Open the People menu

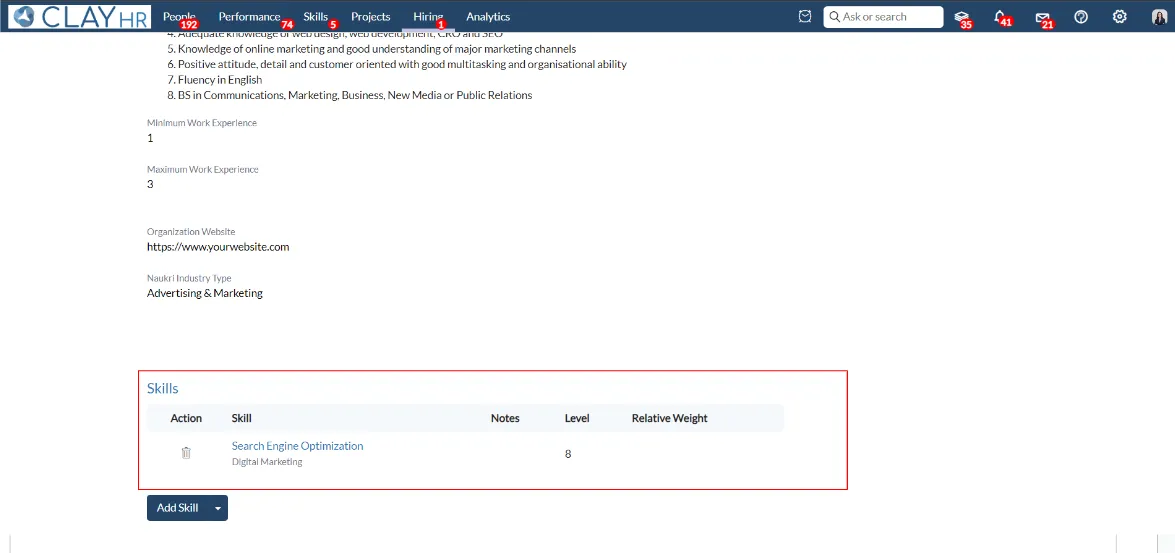179,16
